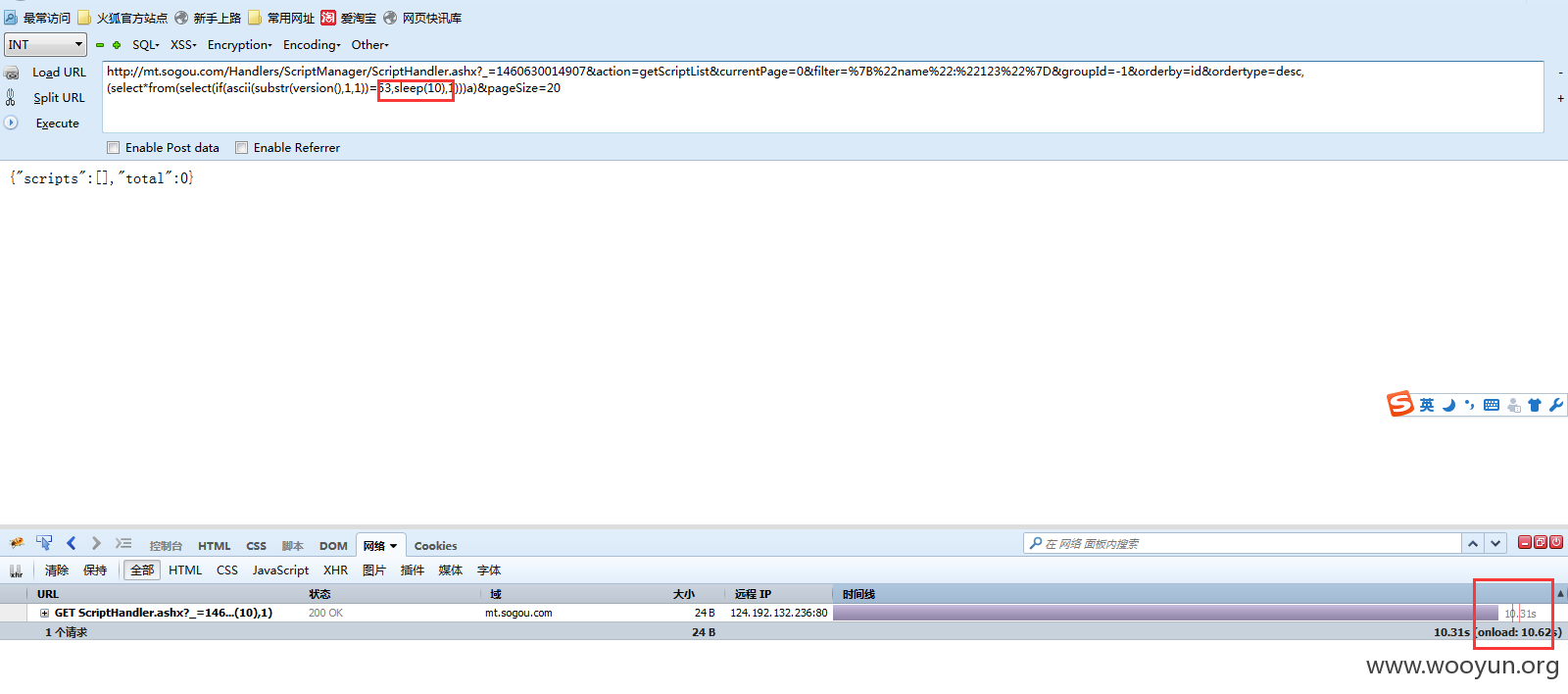Find previous match with up chevron
This screenshot has width=1568, height=694.
[x=1473, y=543]
